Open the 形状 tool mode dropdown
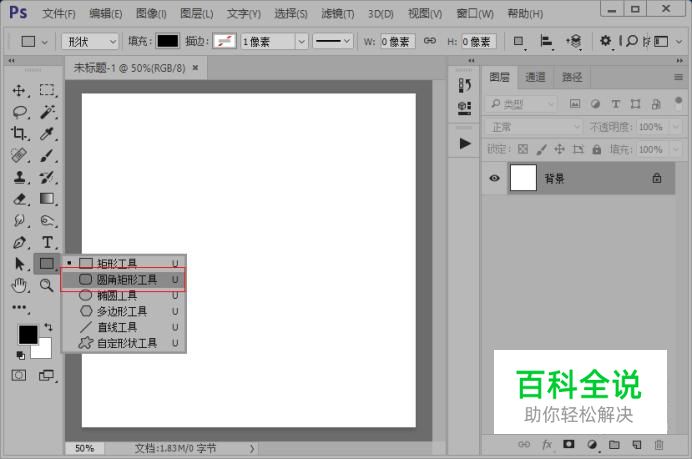 (90, 41)
